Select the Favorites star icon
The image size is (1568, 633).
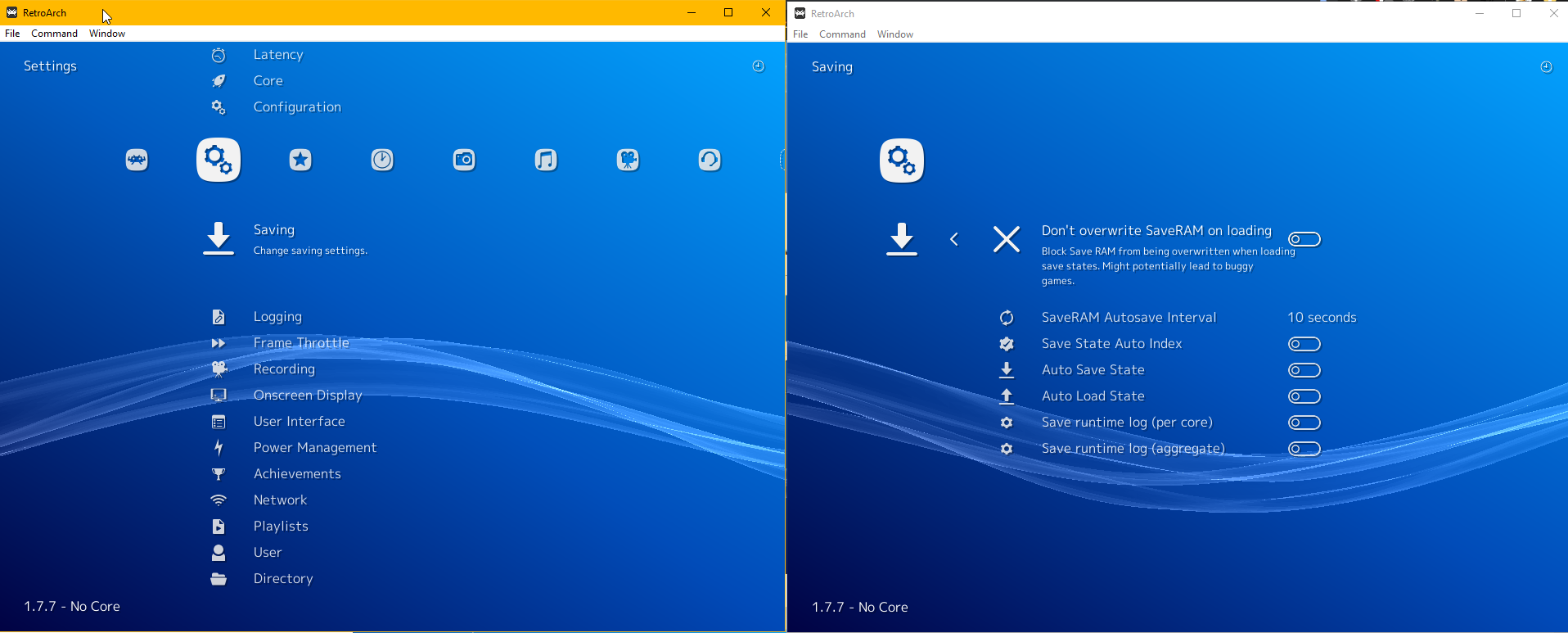[300, 160]
